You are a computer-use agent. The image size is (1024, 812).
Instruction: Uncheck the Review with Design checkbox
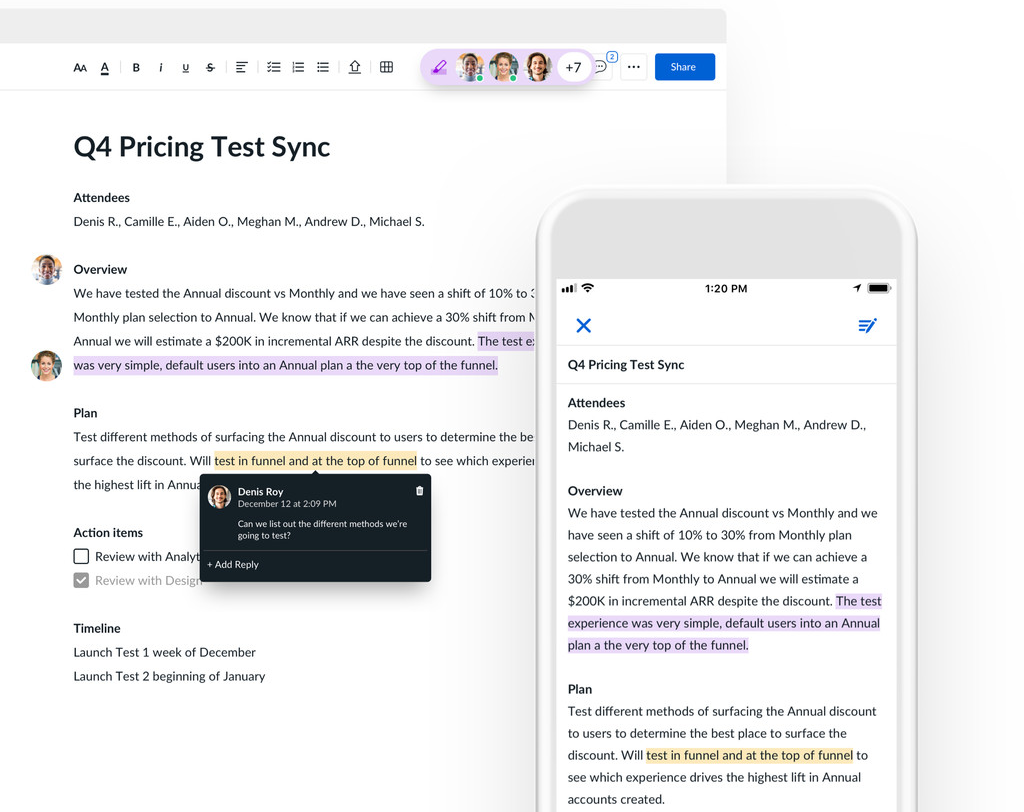[81, 580]
